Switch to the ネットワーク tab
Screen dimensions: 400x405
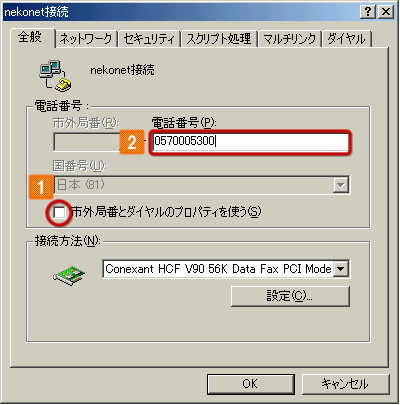[x=86, y=39]
